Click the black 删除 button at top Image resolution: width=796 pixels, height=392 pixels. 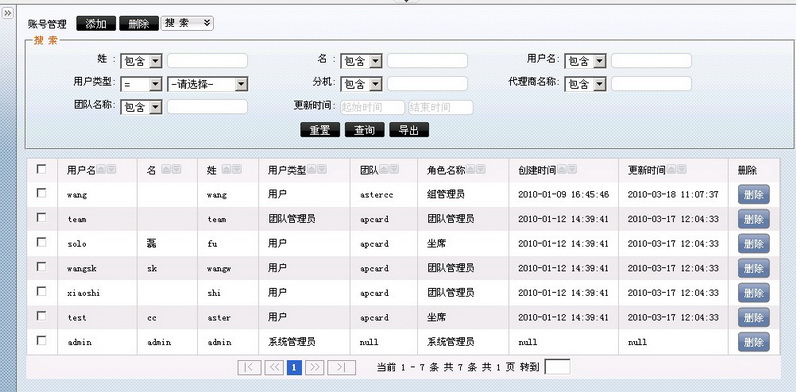point(139,23)
